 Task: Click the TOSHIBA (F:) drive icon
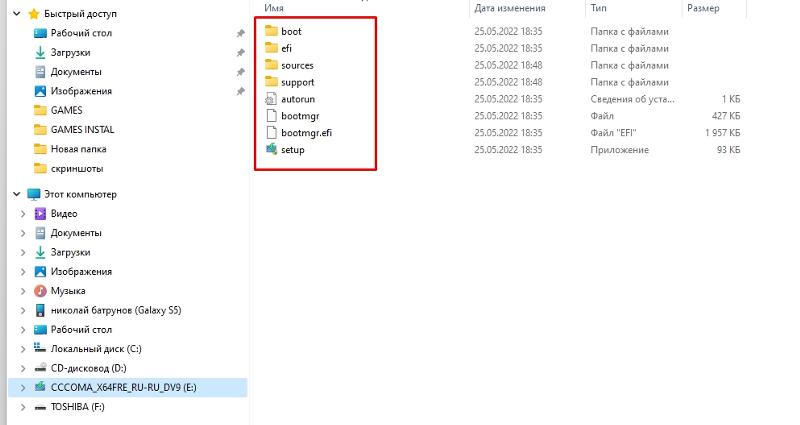(40, 407)
